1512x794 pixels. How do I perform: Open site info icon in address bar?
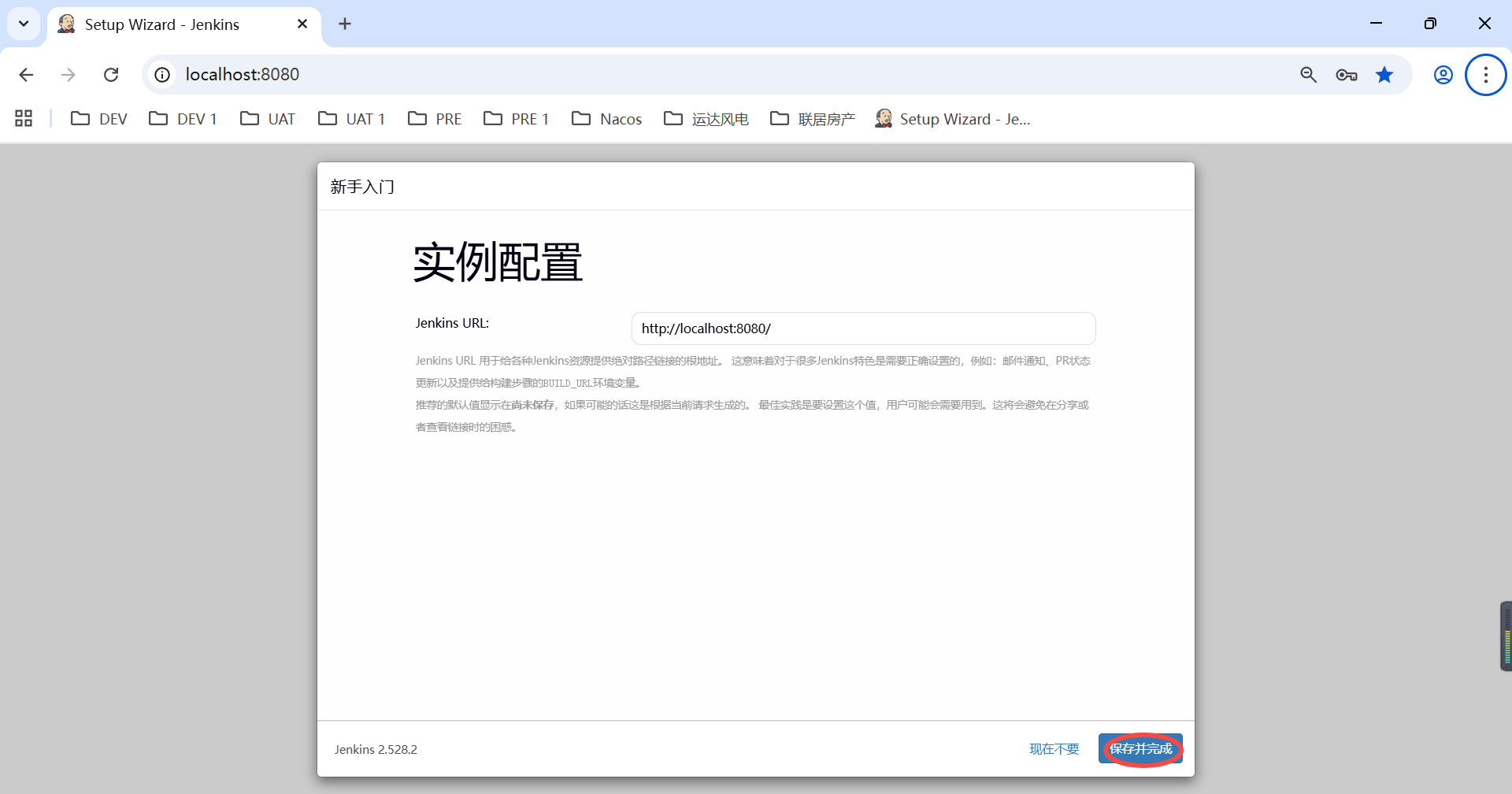(x=162, y=75)
